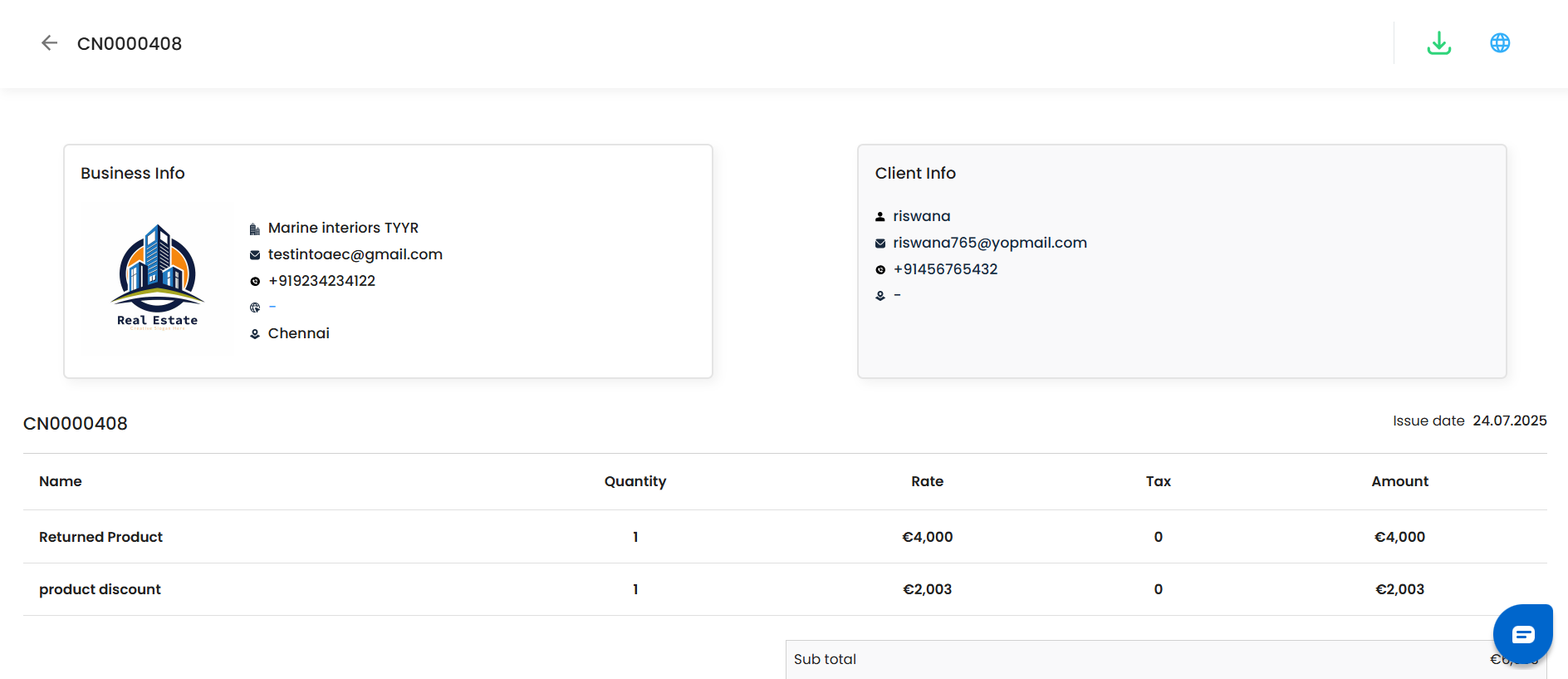The image size is (1568, 679).
Task: Click the envelope icon beside riswana765@yopmail.com
Action: 880,244
